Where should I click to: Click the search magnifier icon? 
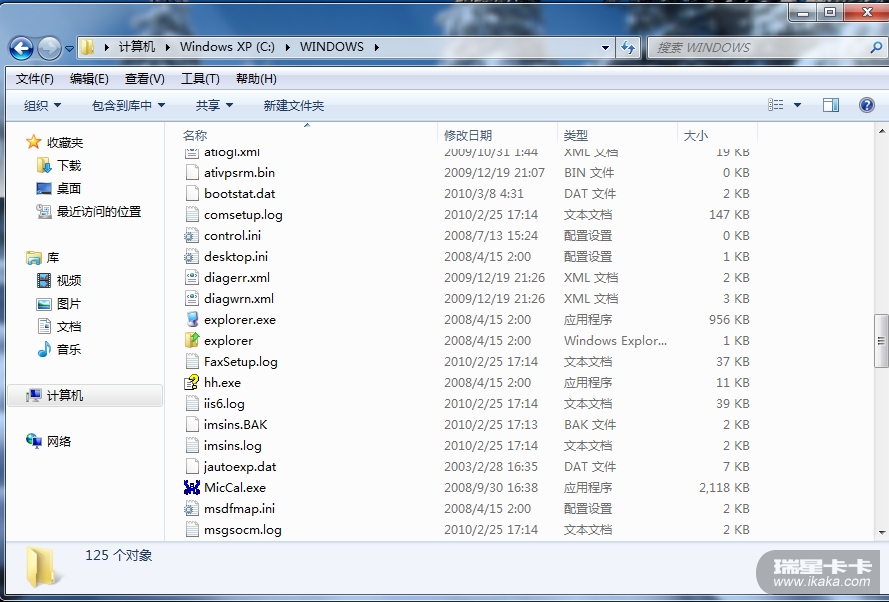(876, 48)
